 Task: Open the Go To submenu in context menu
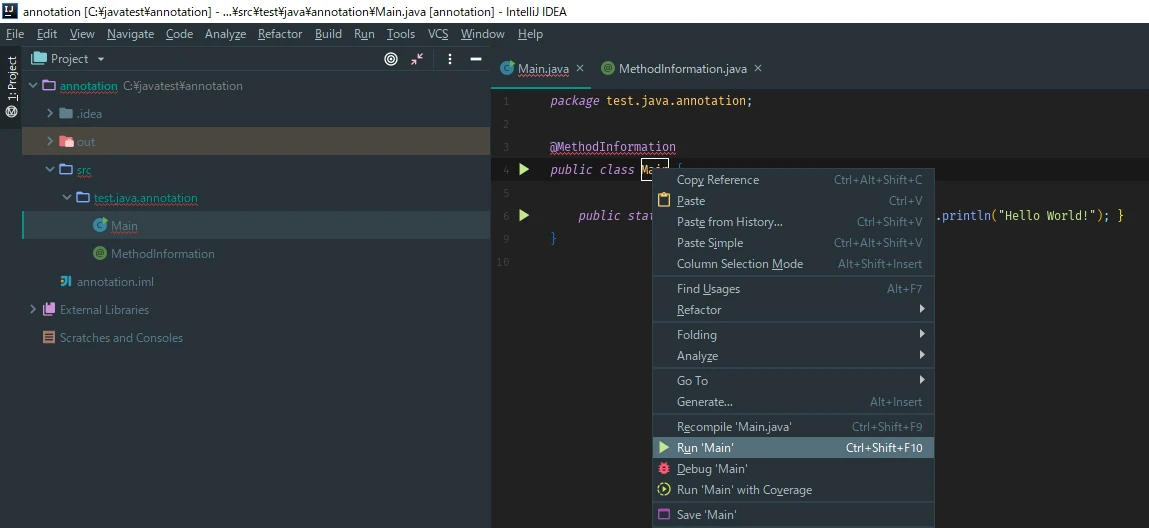[794, 381]
